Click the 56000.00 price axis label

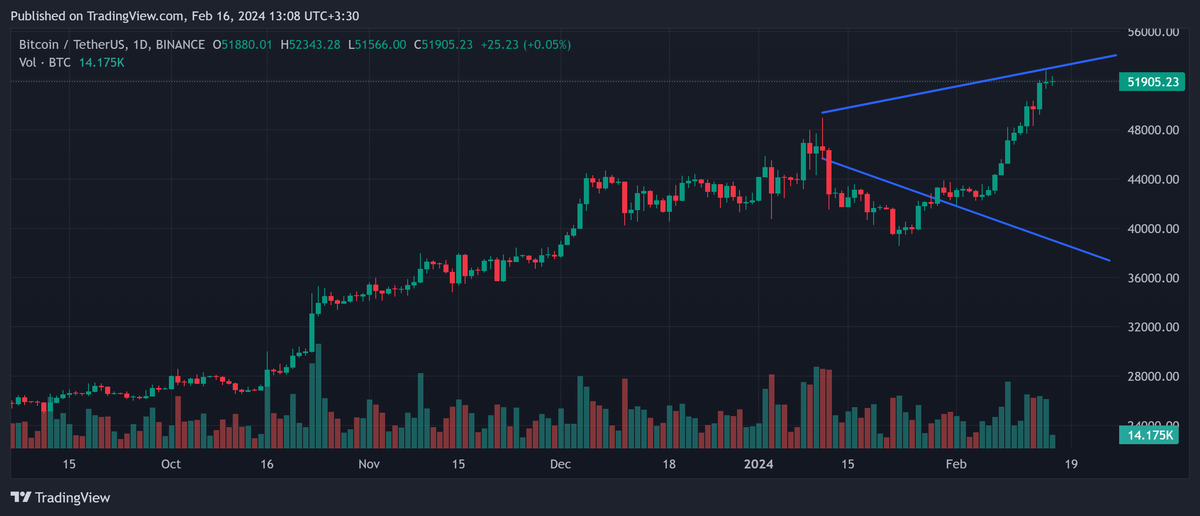(1150, 32)
